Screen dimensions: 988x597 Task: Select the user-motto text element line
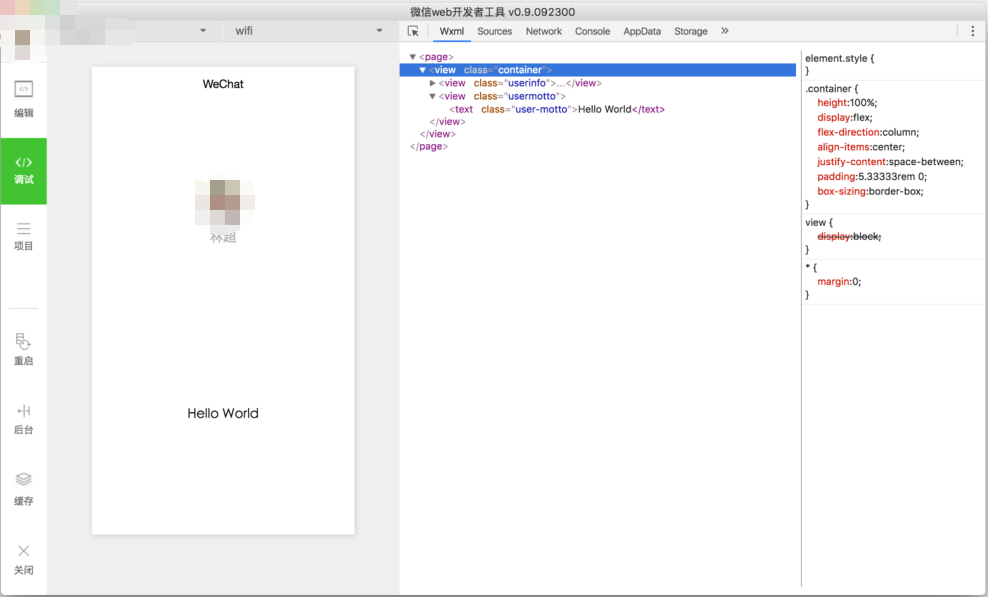(x=556, y=109)
